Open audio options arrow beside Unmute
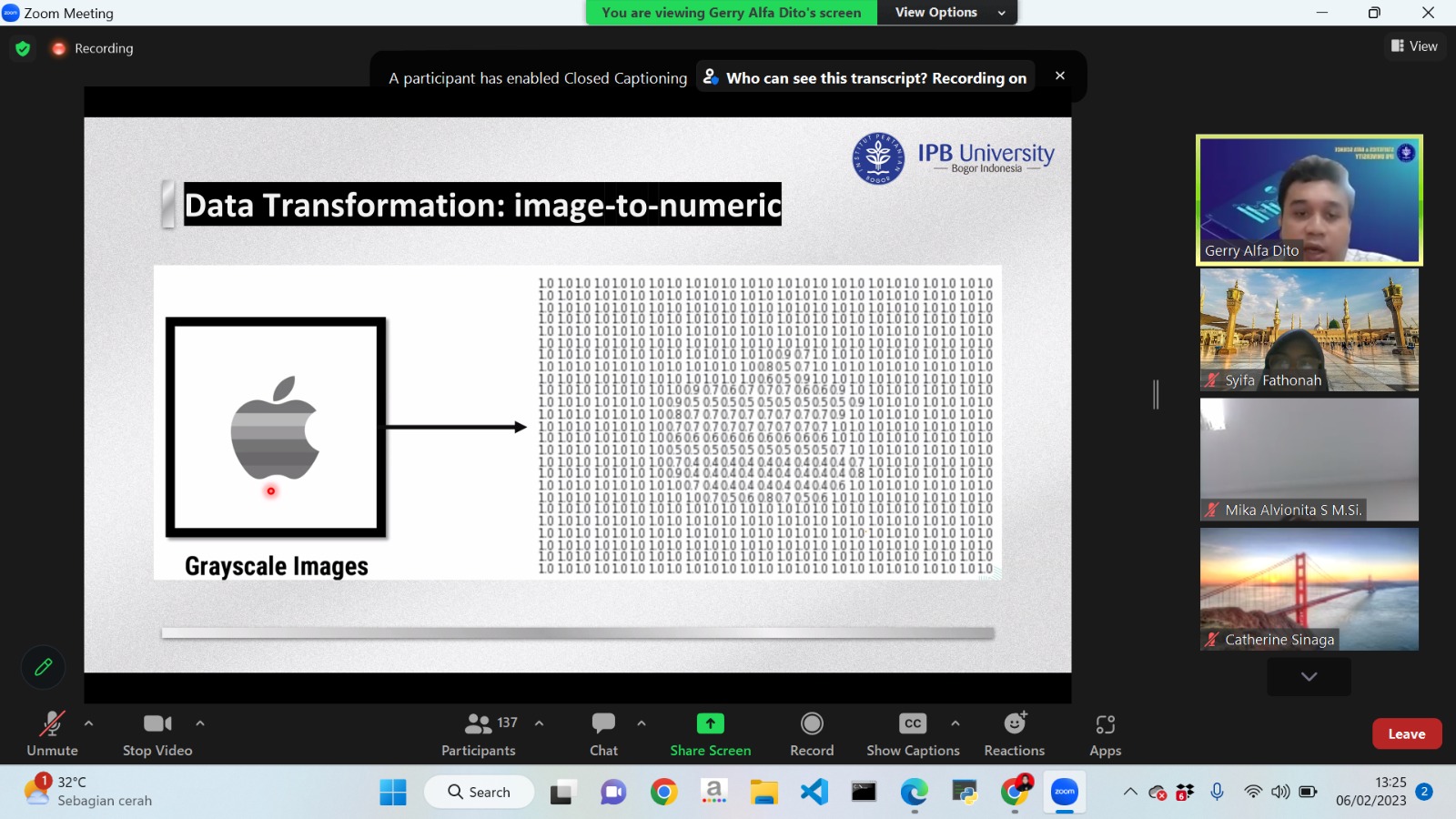 [x=88, y=723]
